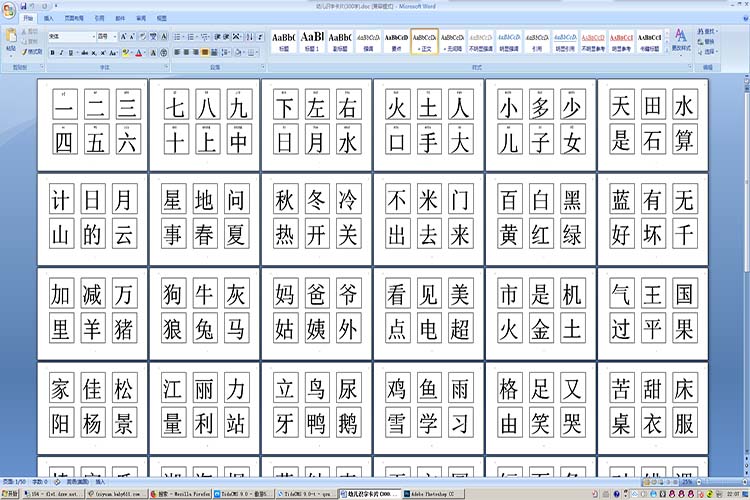Apply first AaBbC title style
Image resolution: width=750 pixels, height=500 pixels.
tap(284, 41)
